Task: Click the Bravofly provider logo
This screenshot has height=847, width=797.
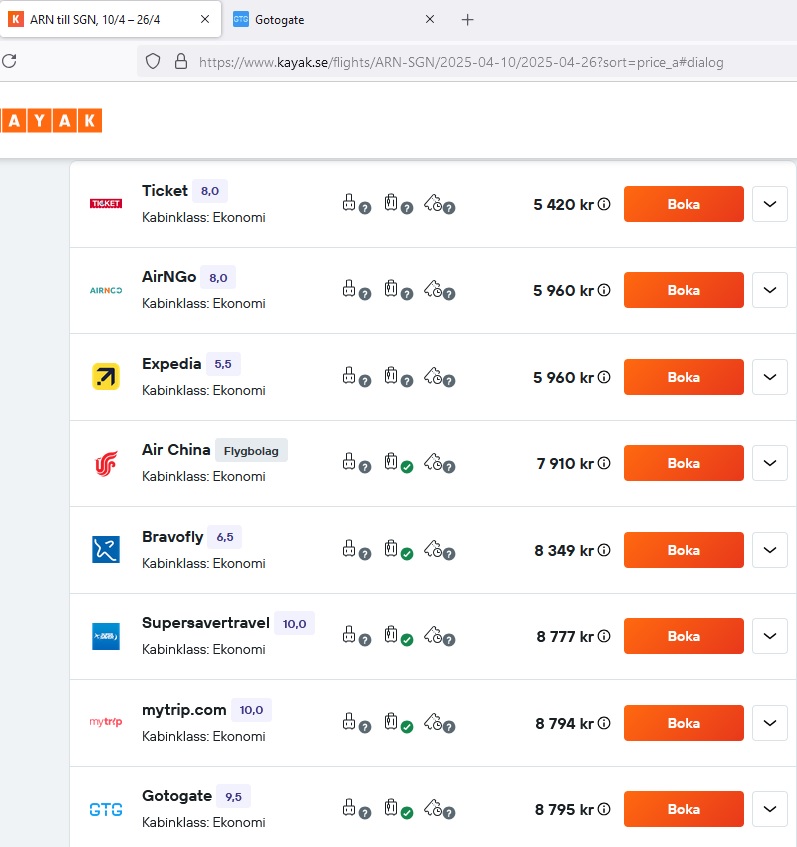Action: point(106,549)
